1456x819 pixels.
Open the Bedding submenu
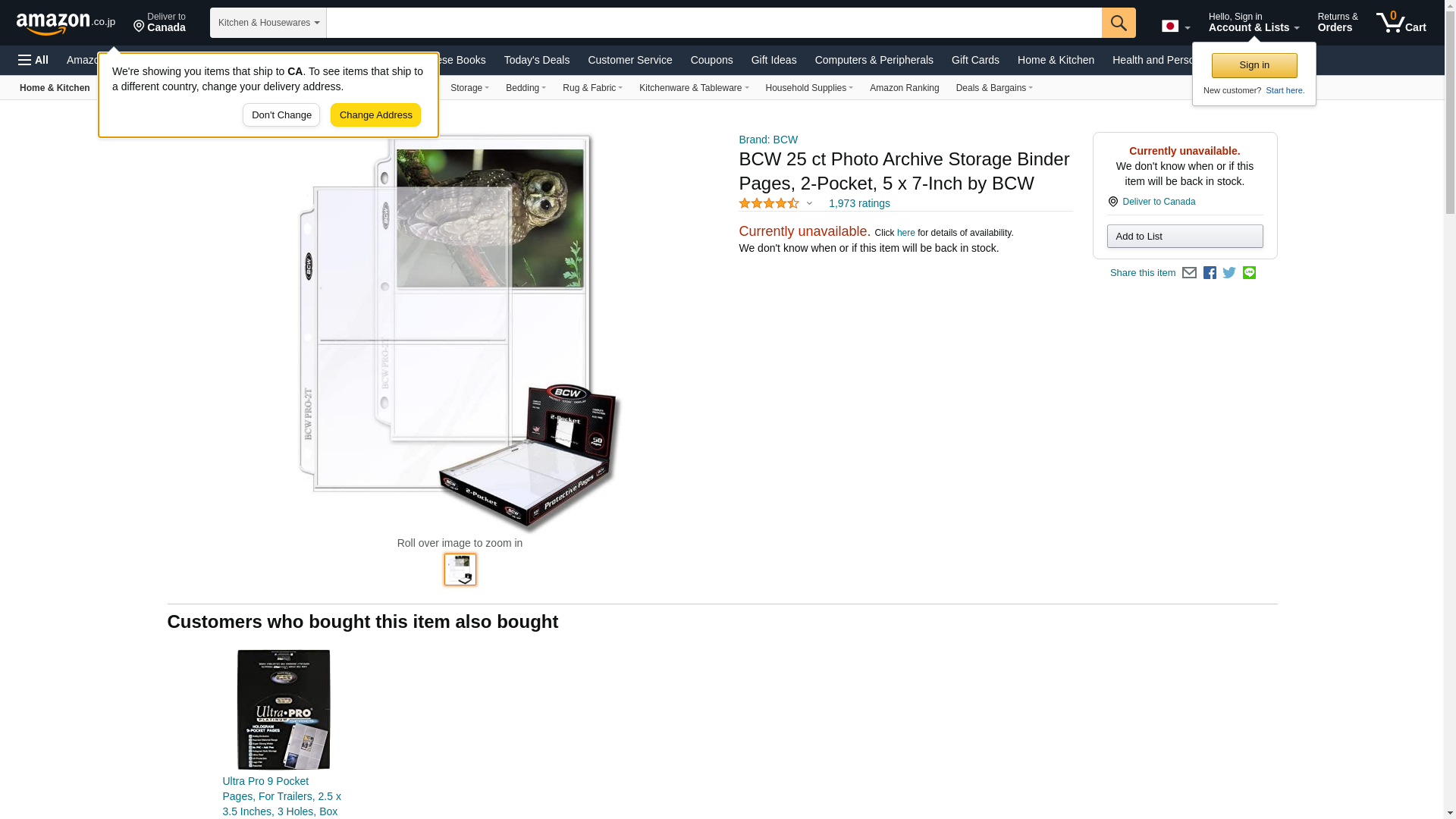coord(526,88)
